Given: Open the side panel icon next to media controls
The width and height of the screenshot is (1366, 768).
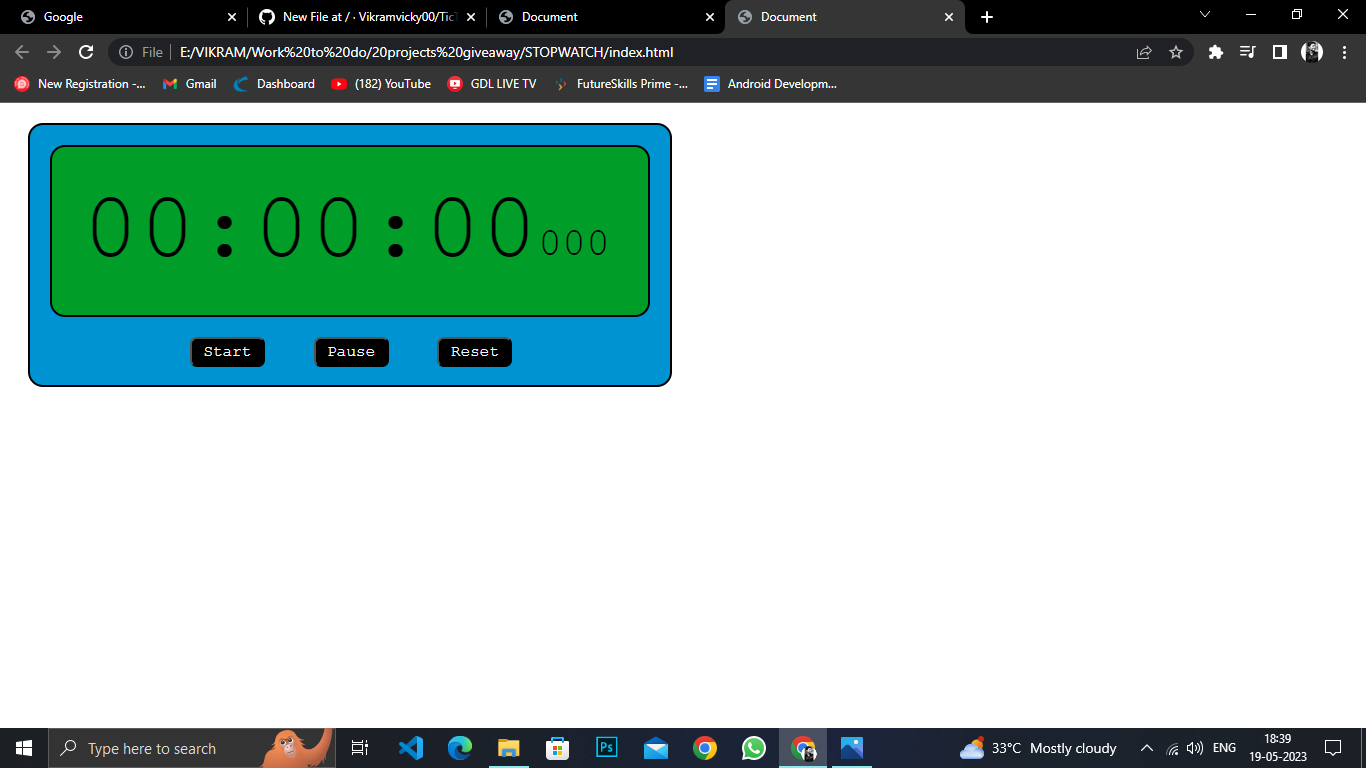Looking at the screenshot, I should coord(1279,52).
